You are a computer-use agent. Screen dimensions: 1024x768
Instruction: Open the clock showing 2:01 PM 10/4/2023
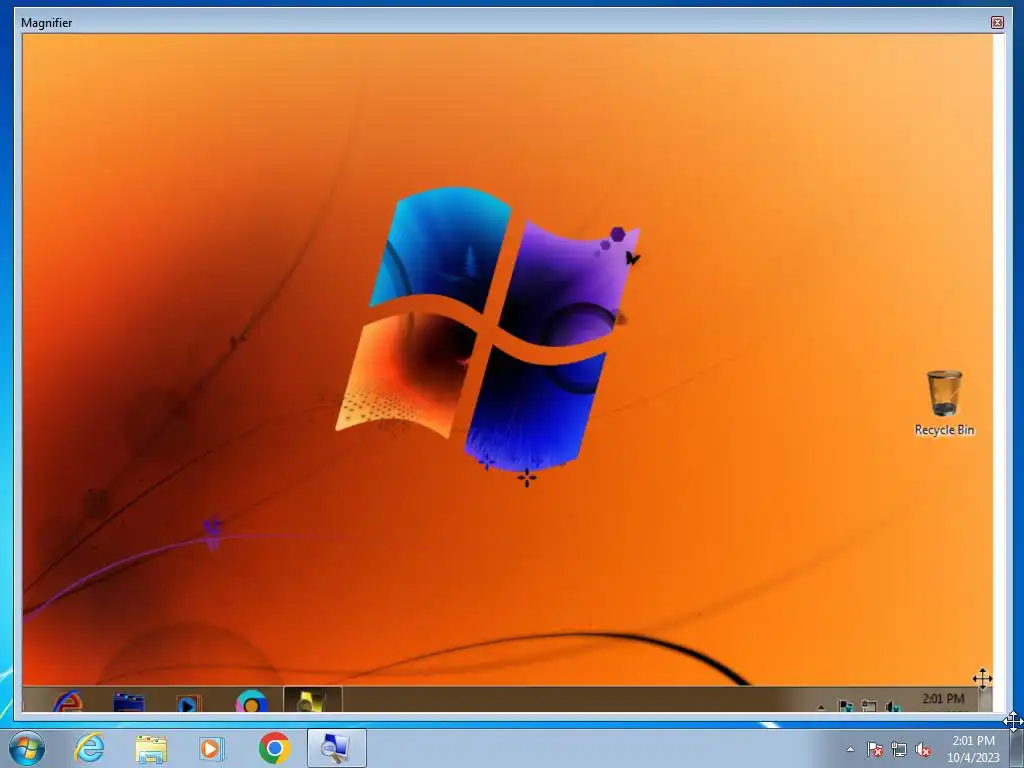click(973, 748)
